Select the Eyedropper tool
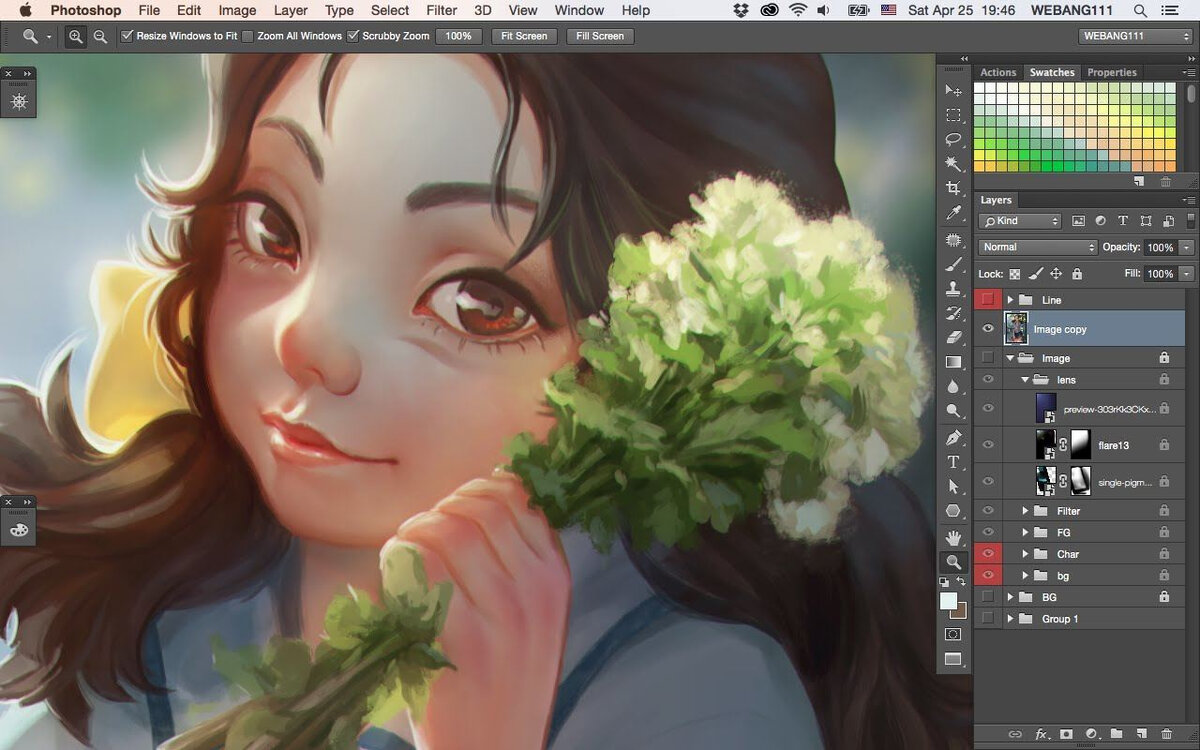Viewport: 1200px width, 750px height. (953, 213)
